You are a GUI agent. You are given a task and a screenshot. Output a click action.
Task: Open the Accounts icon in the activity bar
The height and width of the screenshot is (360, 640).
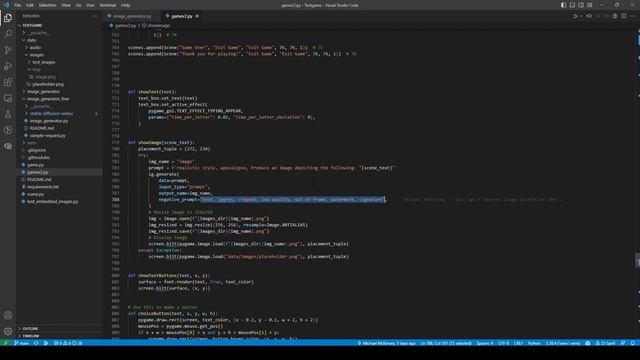pyautogui.click(x=8, y=315)
